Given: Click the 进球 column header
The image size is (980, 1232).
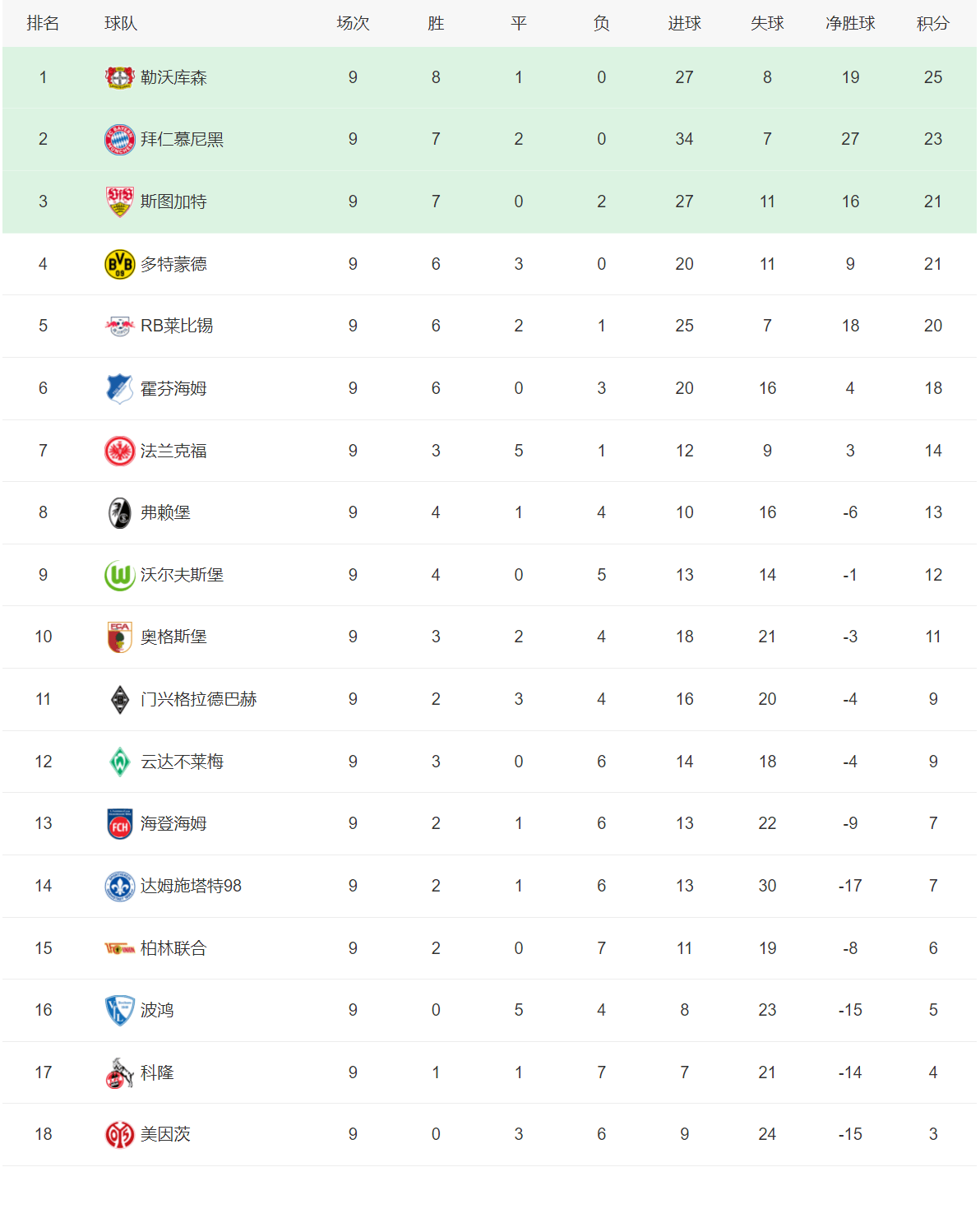Looking at the screenshot, I should click(684, 24).
